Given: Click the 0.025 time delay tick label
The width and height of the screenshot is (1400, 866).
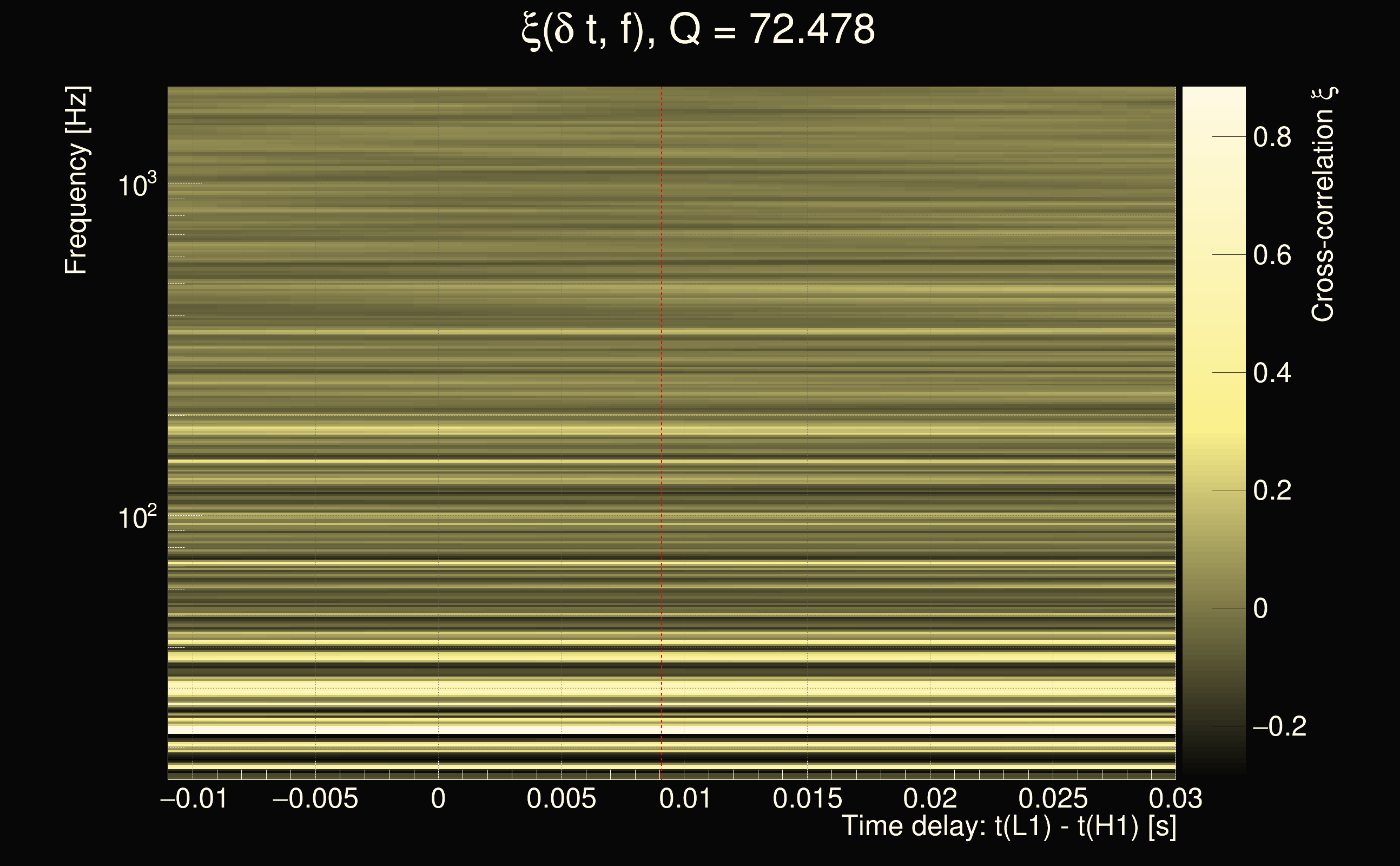Looking at the screenshot, I should [x=1053, y=798].
